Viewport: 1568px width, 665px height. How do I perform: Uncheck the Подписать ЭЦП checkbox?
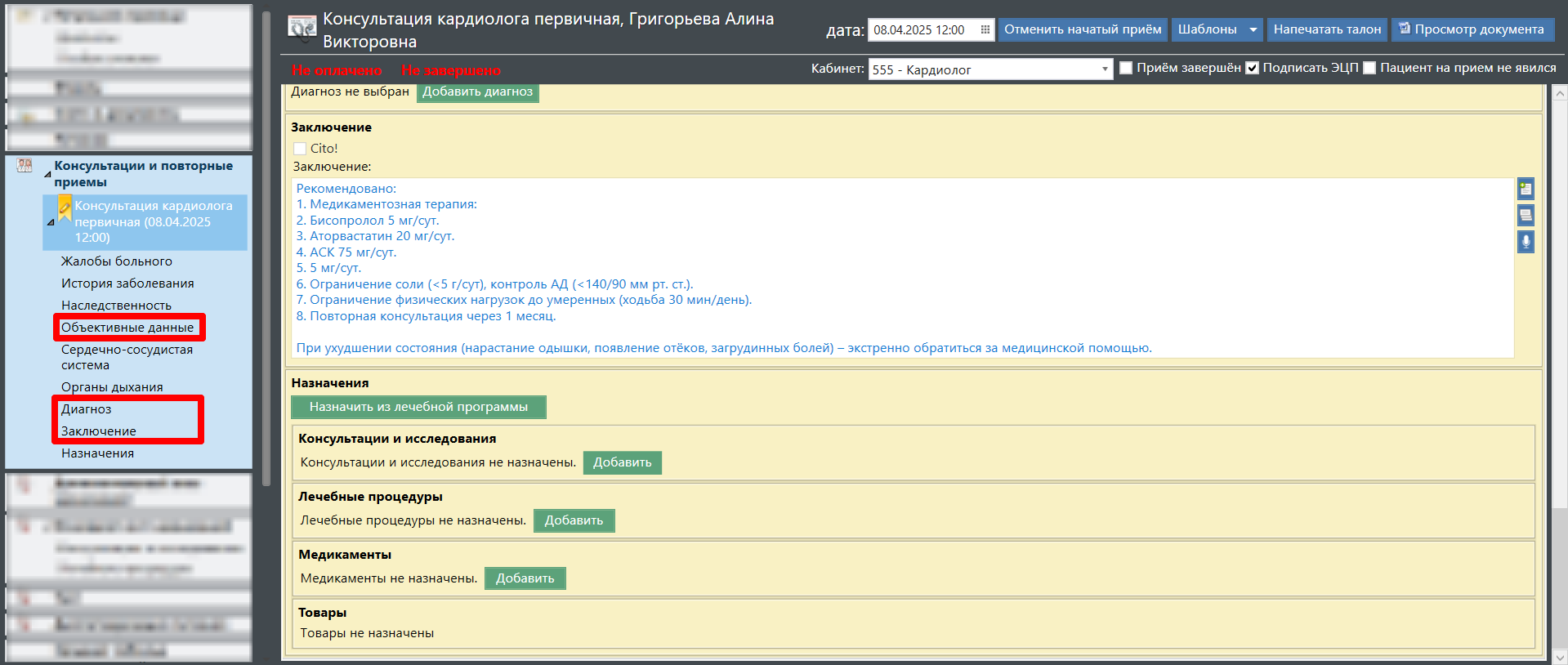click(1252, 69)
